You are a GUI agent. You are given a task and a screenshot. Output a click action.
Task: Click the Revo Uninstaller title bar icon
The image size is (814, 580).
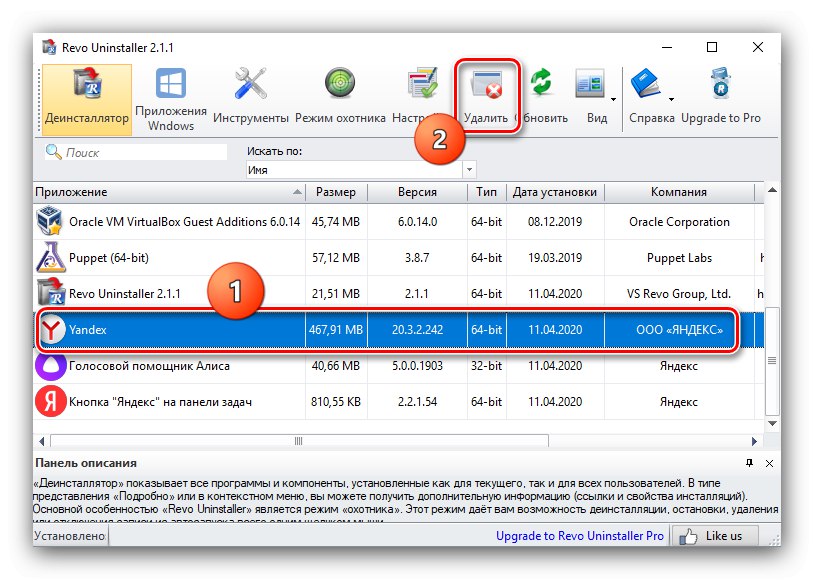click(49, 47)
